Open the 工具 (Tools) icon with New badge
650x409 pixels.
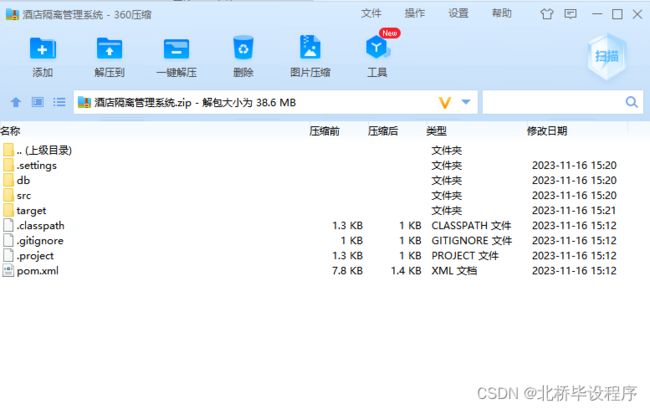coord(377,47)
